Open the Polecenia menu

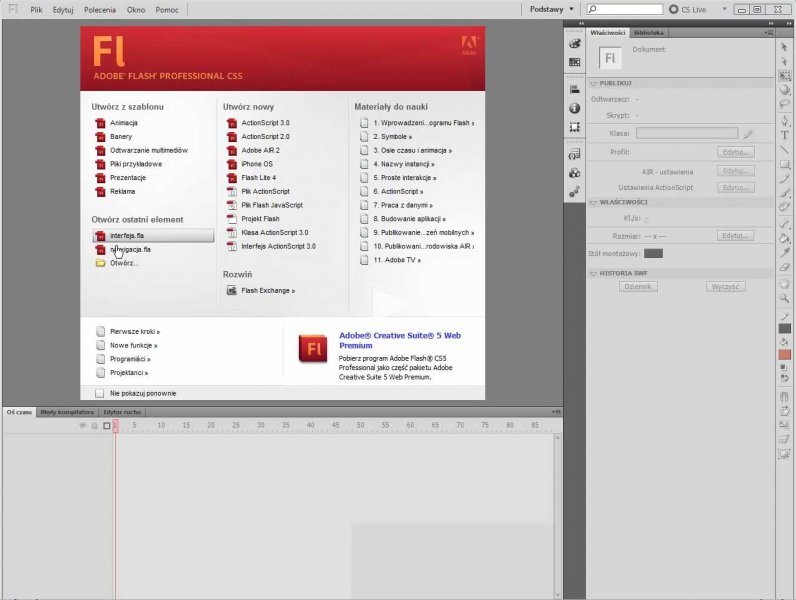coord(100,8)
